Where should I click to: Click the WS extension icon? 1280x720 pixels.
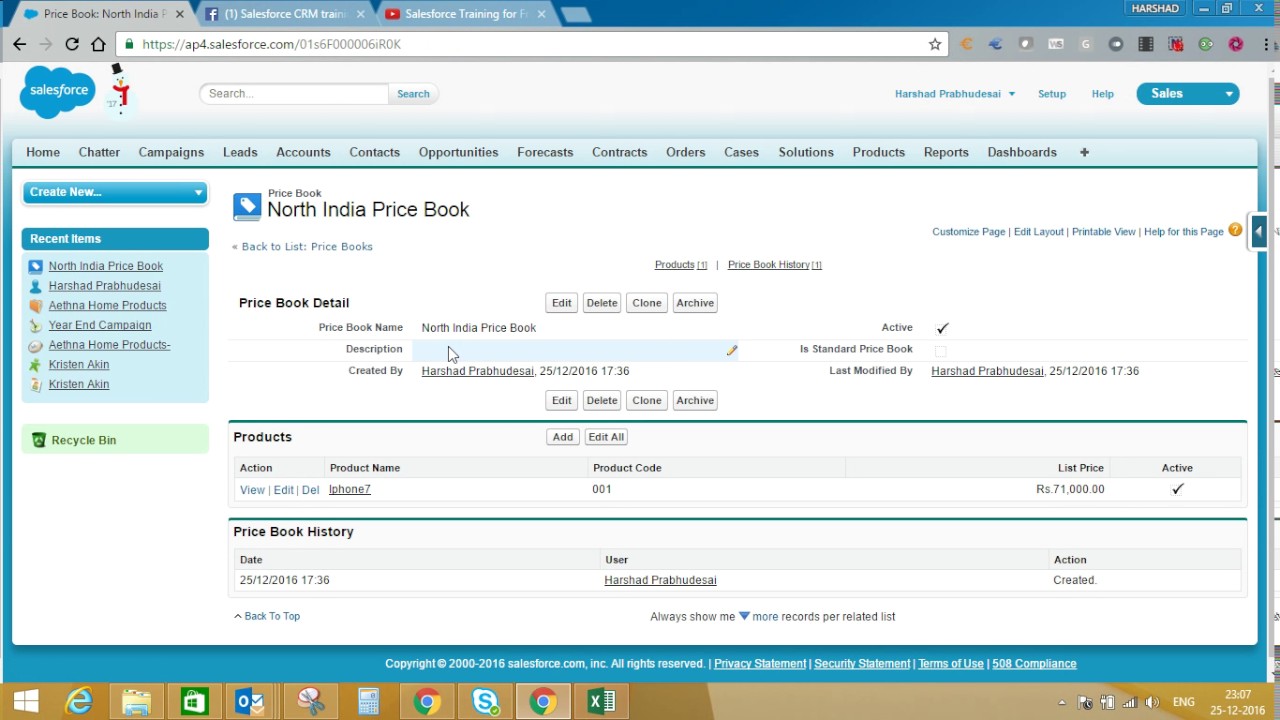(1056, 44)
